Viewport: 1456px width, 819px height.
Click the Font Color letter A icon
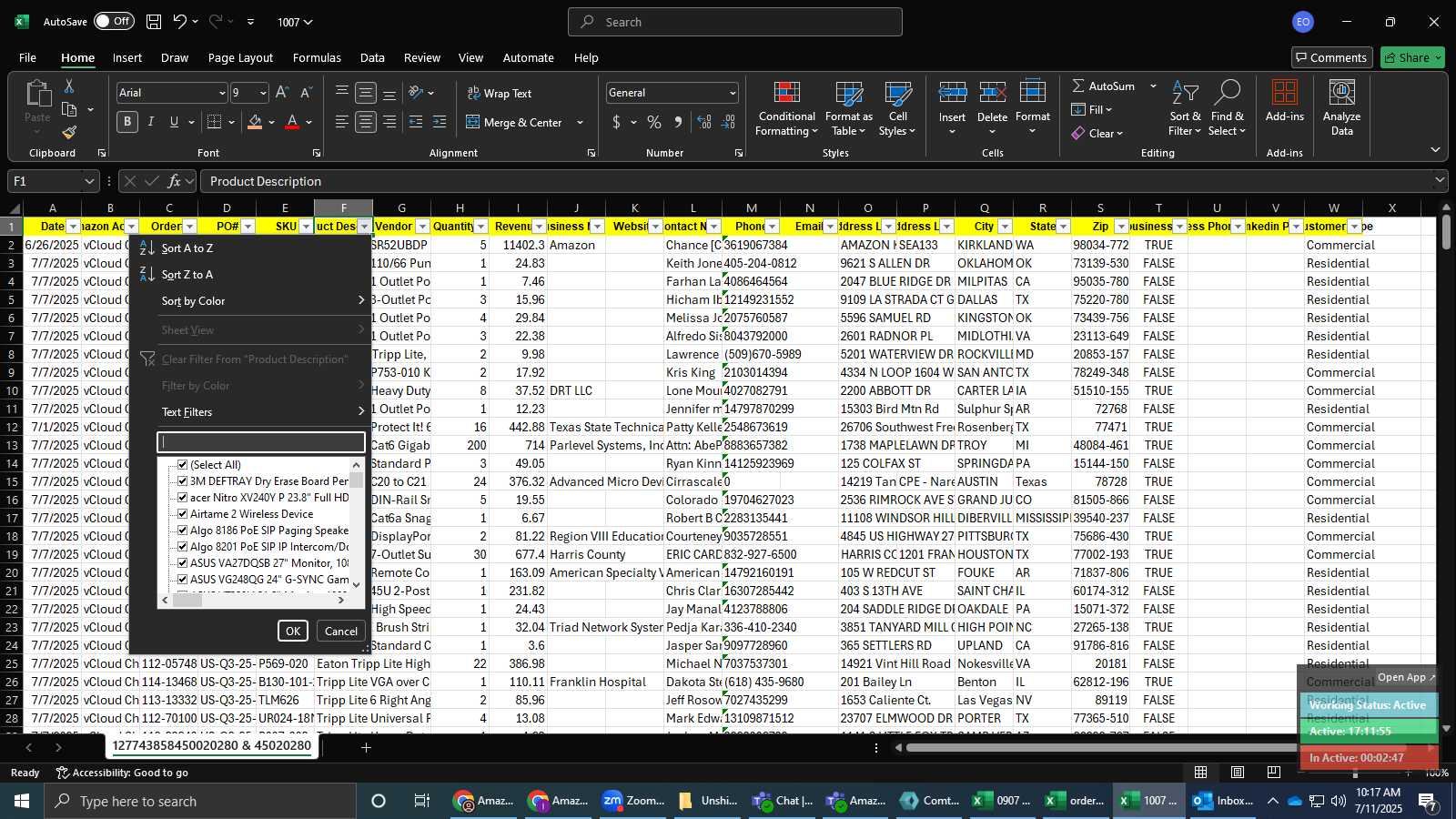tap(292, 122)
